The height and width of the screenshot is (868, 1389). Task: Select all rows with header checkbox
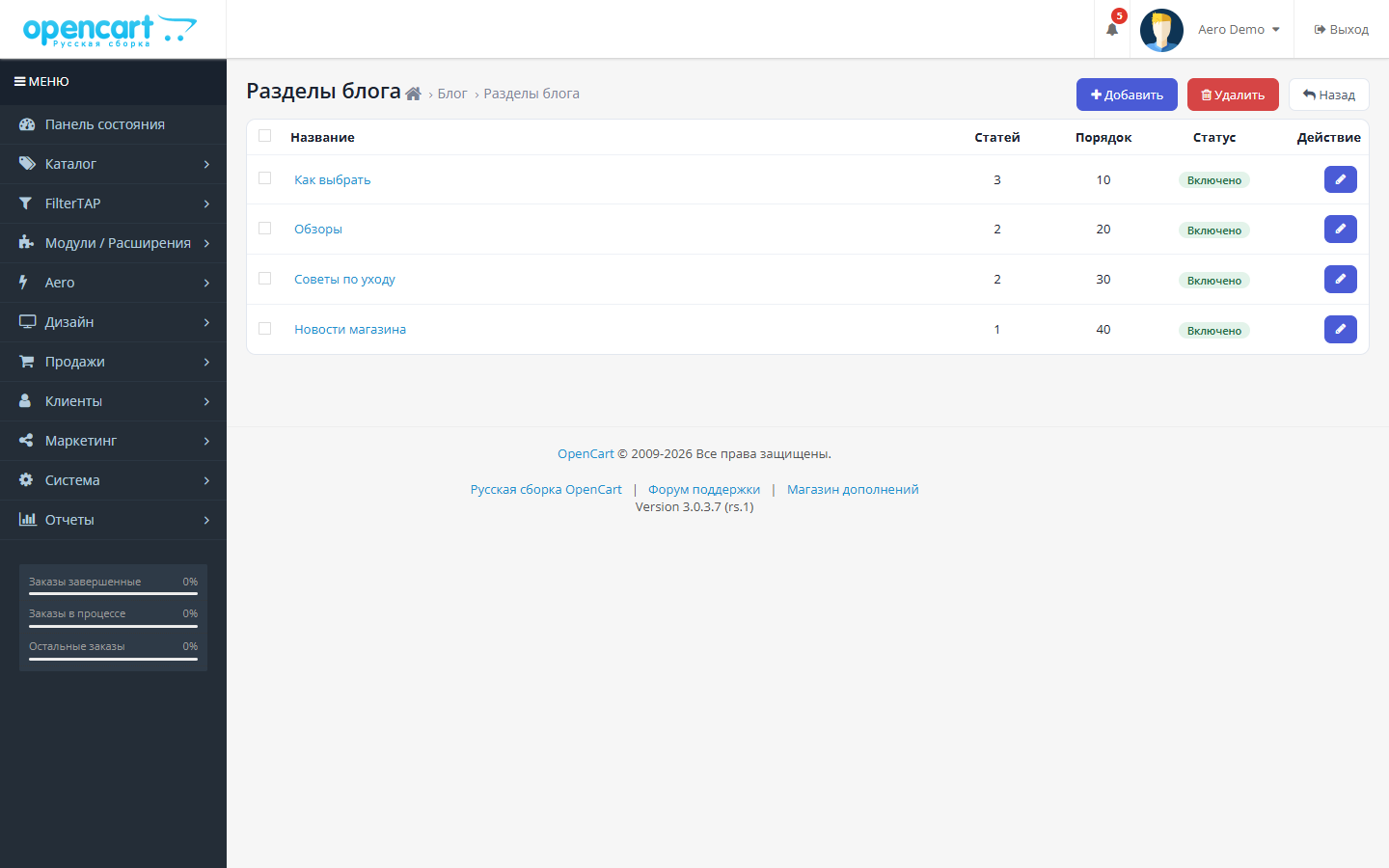(x=265, y=136)
